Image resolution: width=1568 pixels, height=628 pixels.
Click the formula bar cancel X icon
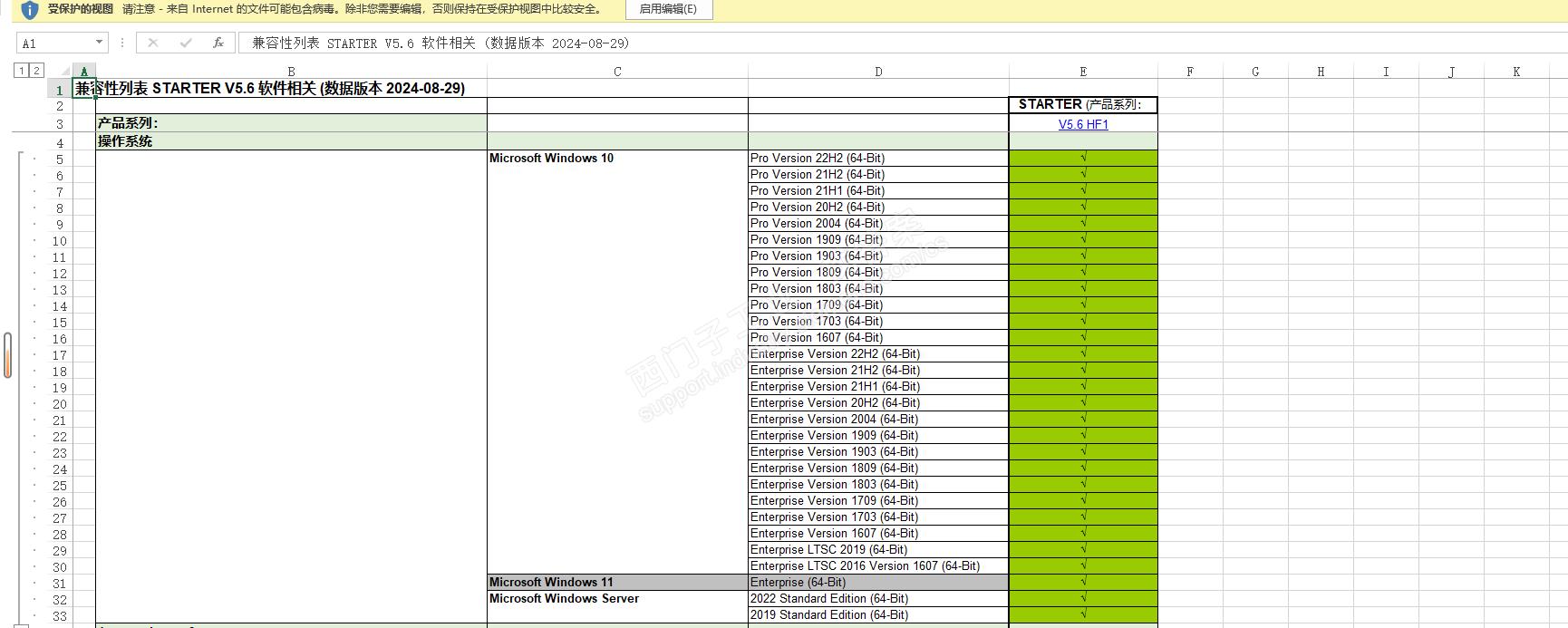(152, 43)
